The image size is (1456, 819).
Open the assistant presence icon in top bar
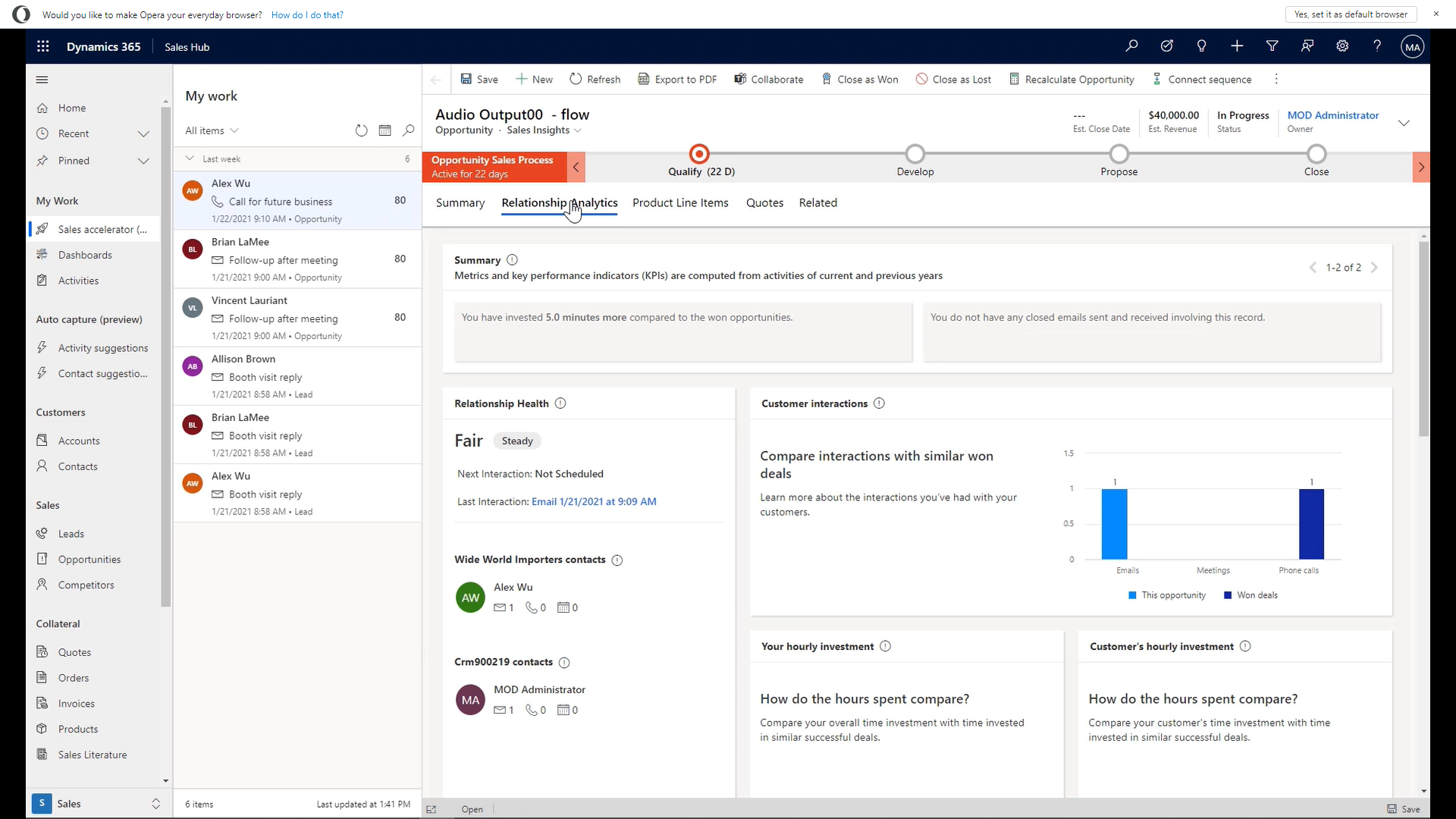[x=1307, y=46]
